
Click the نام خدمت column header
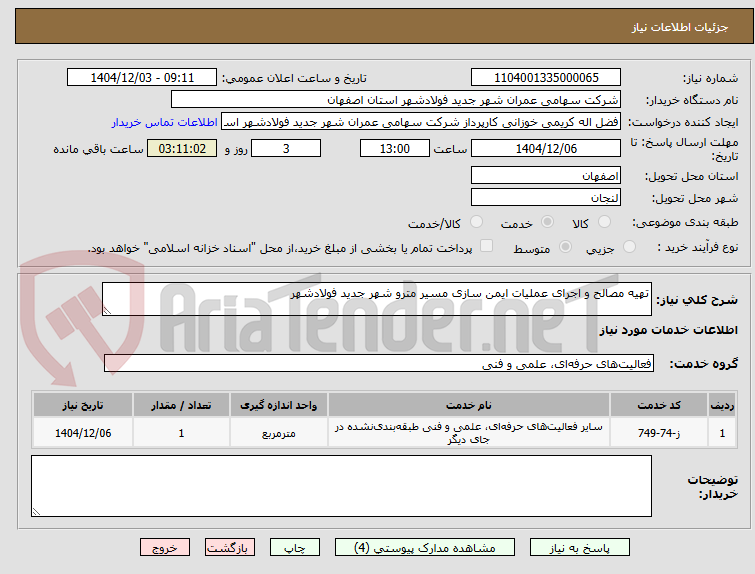469,405
